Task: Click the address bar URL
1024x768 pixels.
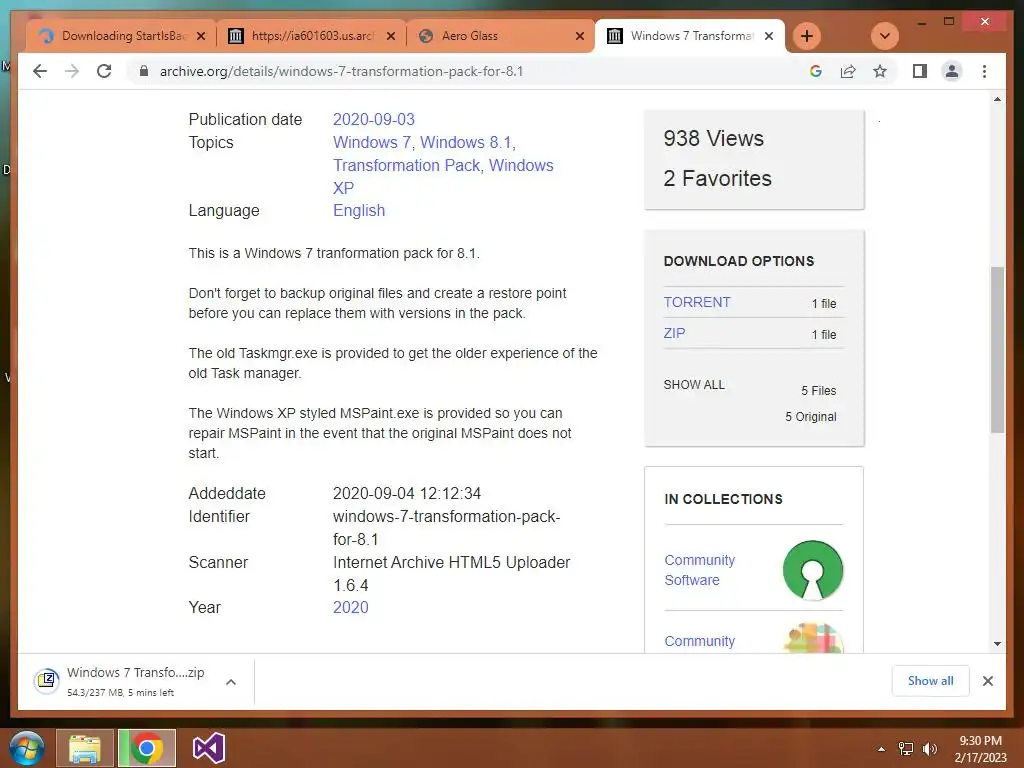Action: 342,71
